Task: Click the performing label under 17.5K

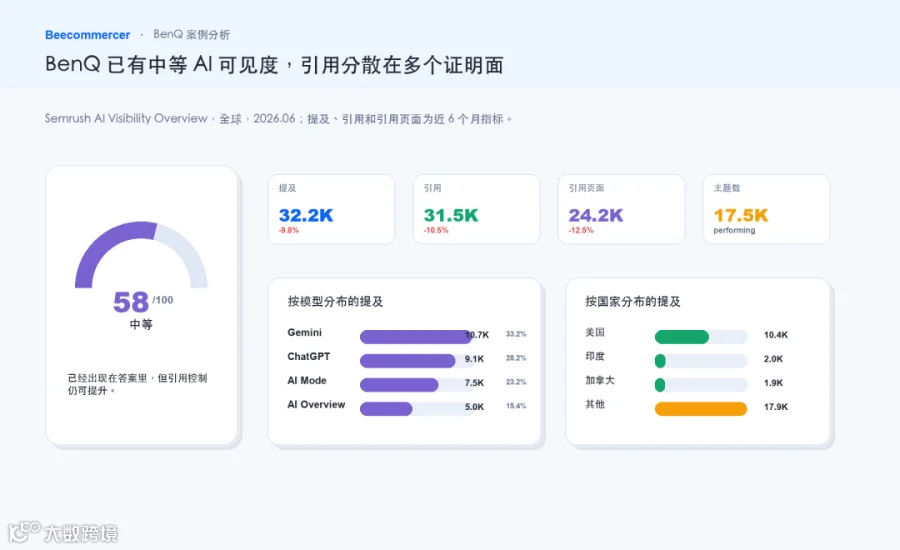Action: tap(734, 230)
